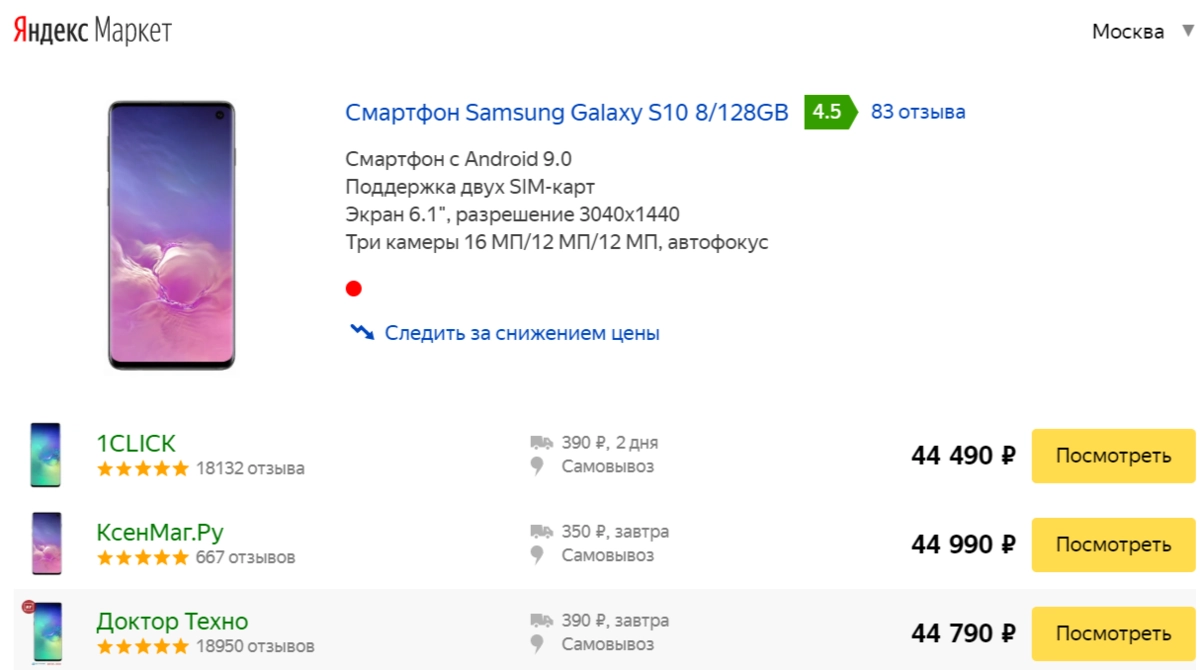Image resolution: width=1200 pixels, height=670 pixels.
Task: Open Следить за снижением цены link
Action: pyautogui.click(x=521, y=333)
